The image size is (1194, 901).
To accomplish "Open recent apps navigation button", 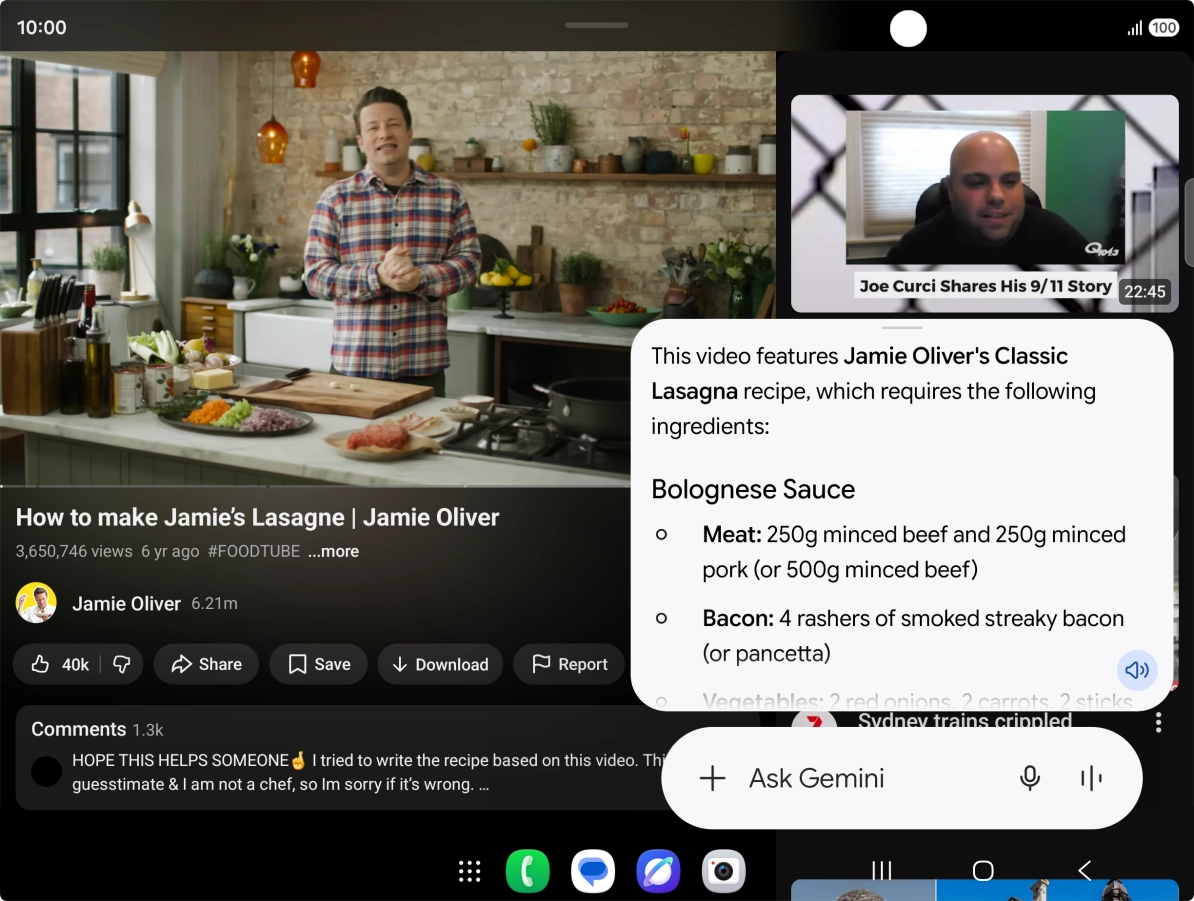I will pyautogui.click(x=882, y=871).
